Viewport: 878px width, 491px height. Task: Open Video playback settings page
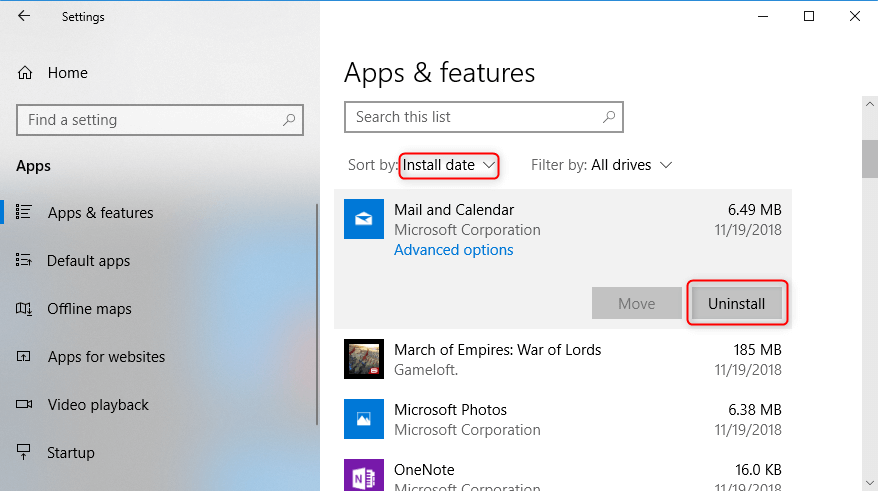[x=98, y=405]
